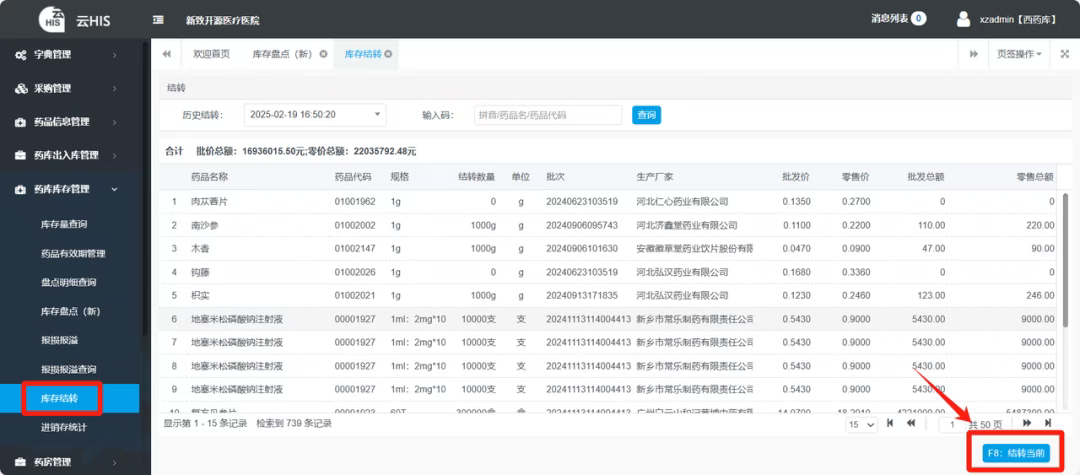The height and width of the screenshot is (475, 1080).
Task: Open 库存量查询 in sidebar
Action: [x=64, y=224]
